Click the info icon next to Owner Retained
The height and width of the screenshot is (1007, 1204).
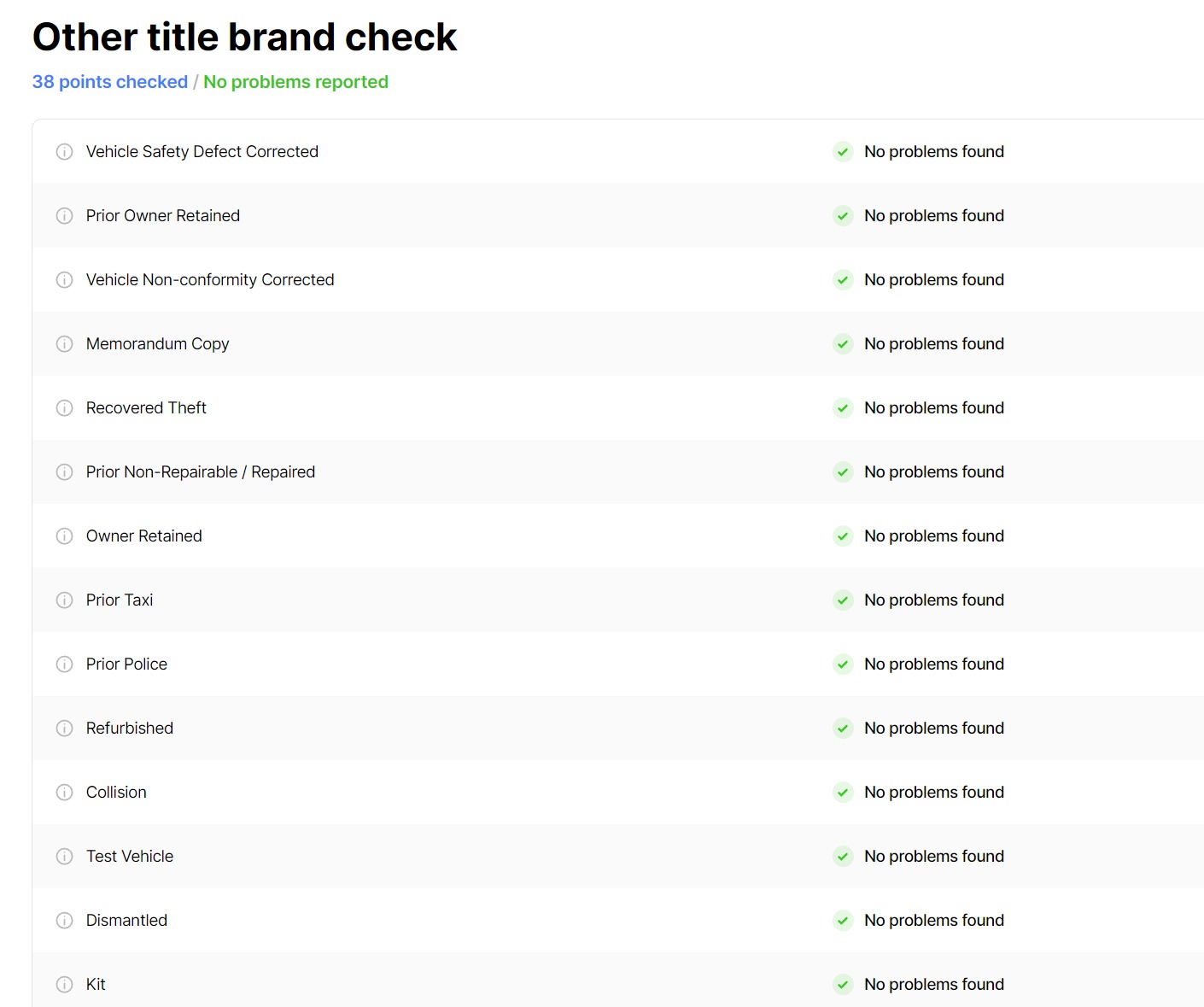coord(64,536)
